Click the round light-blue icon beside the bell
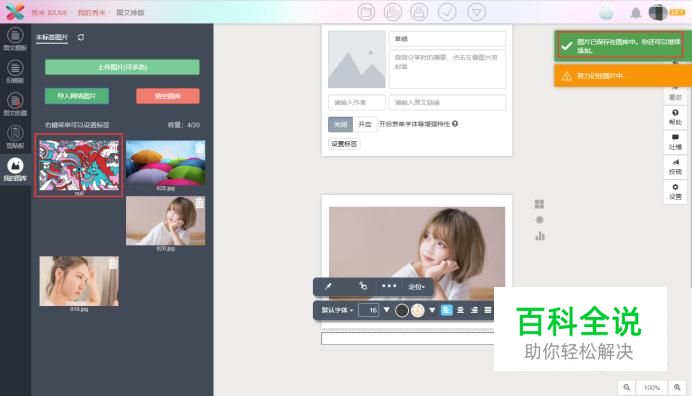The image size is (692, 396). (606, 12)
